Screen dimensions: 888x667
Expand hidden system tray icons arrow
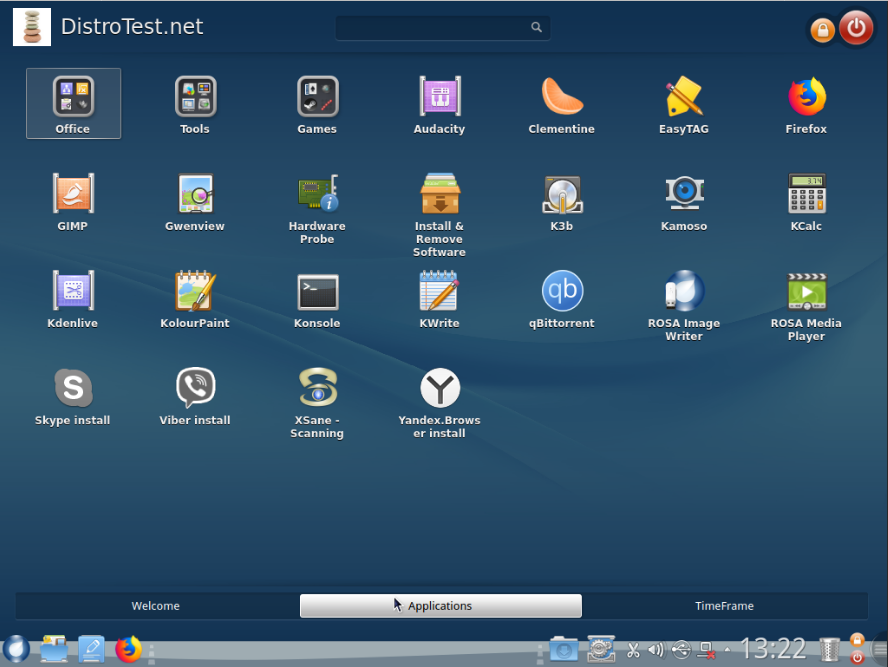(727, 650)
